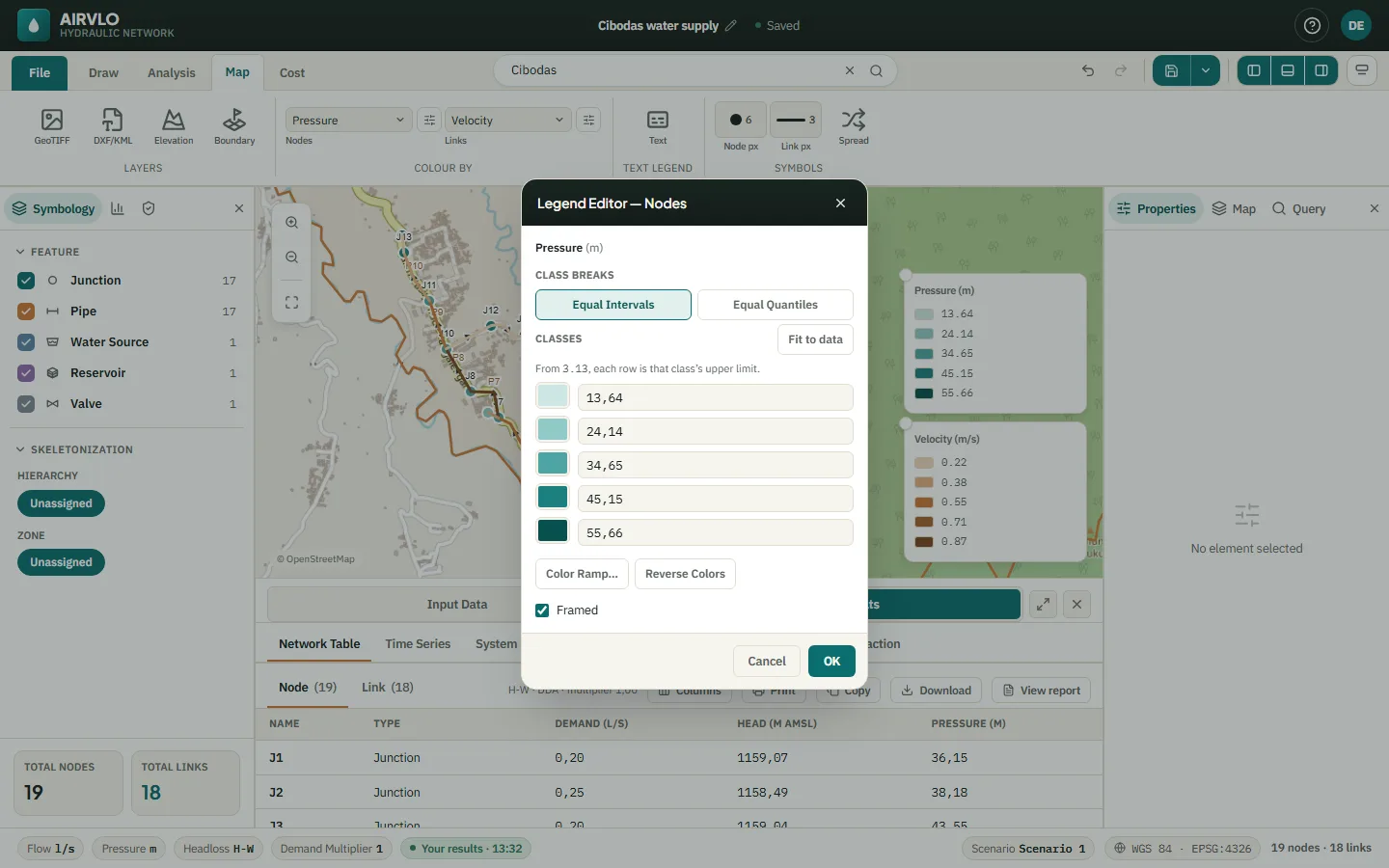1389x868 pixels.
Task: Collapse the Skeletonization section
Action: (x=20, y=449)
